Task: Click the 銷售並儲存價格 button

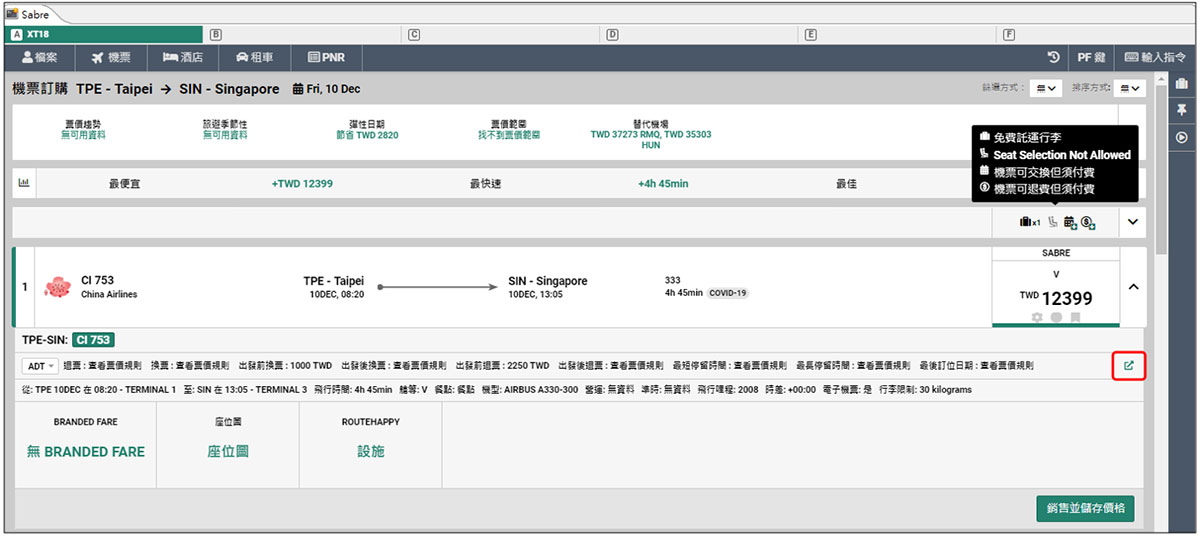Action: coord(1085,508)
